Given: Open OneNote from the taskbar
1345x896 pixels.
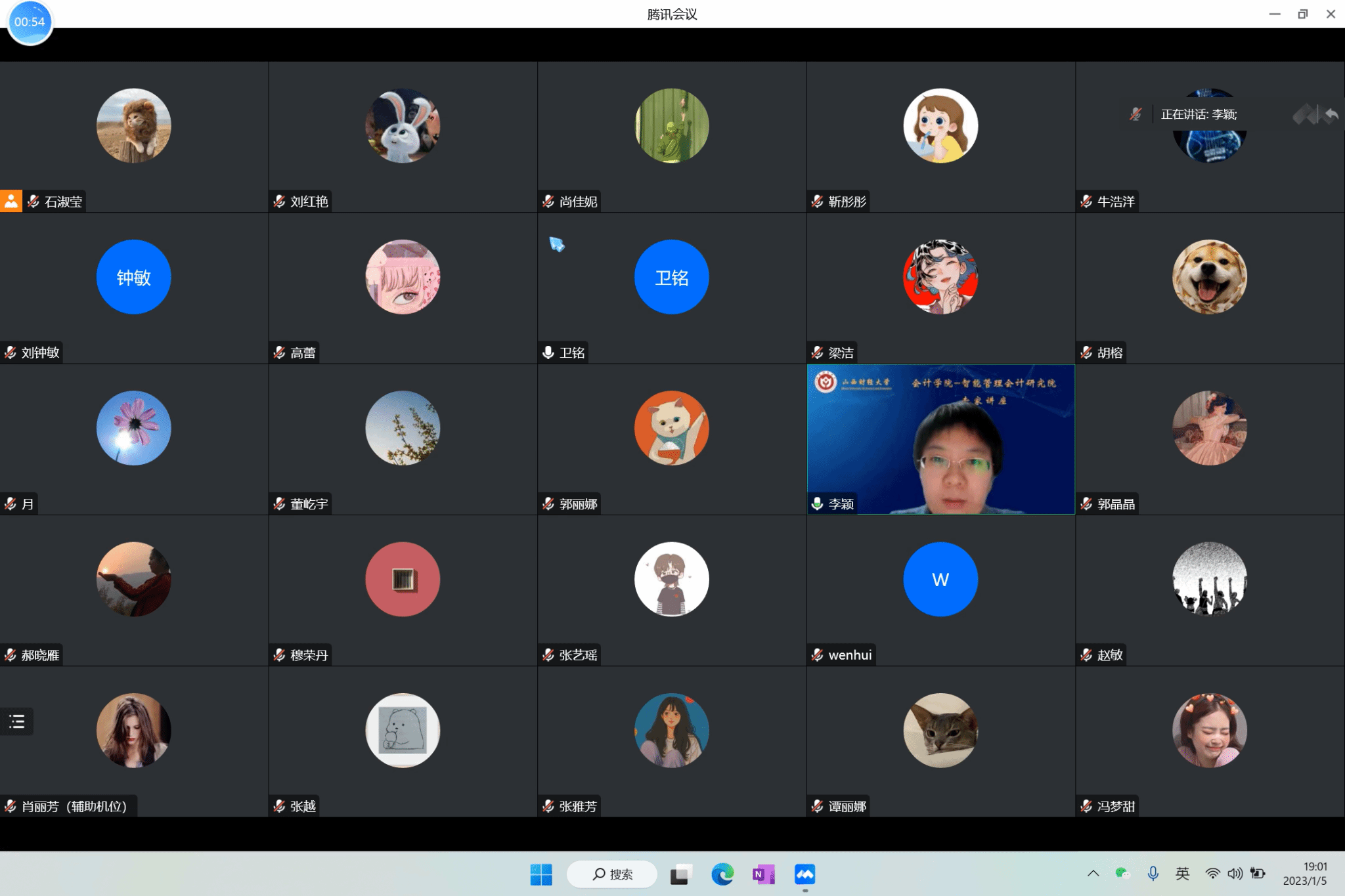Looking at the screenshot, I should [x=762, y=874].
